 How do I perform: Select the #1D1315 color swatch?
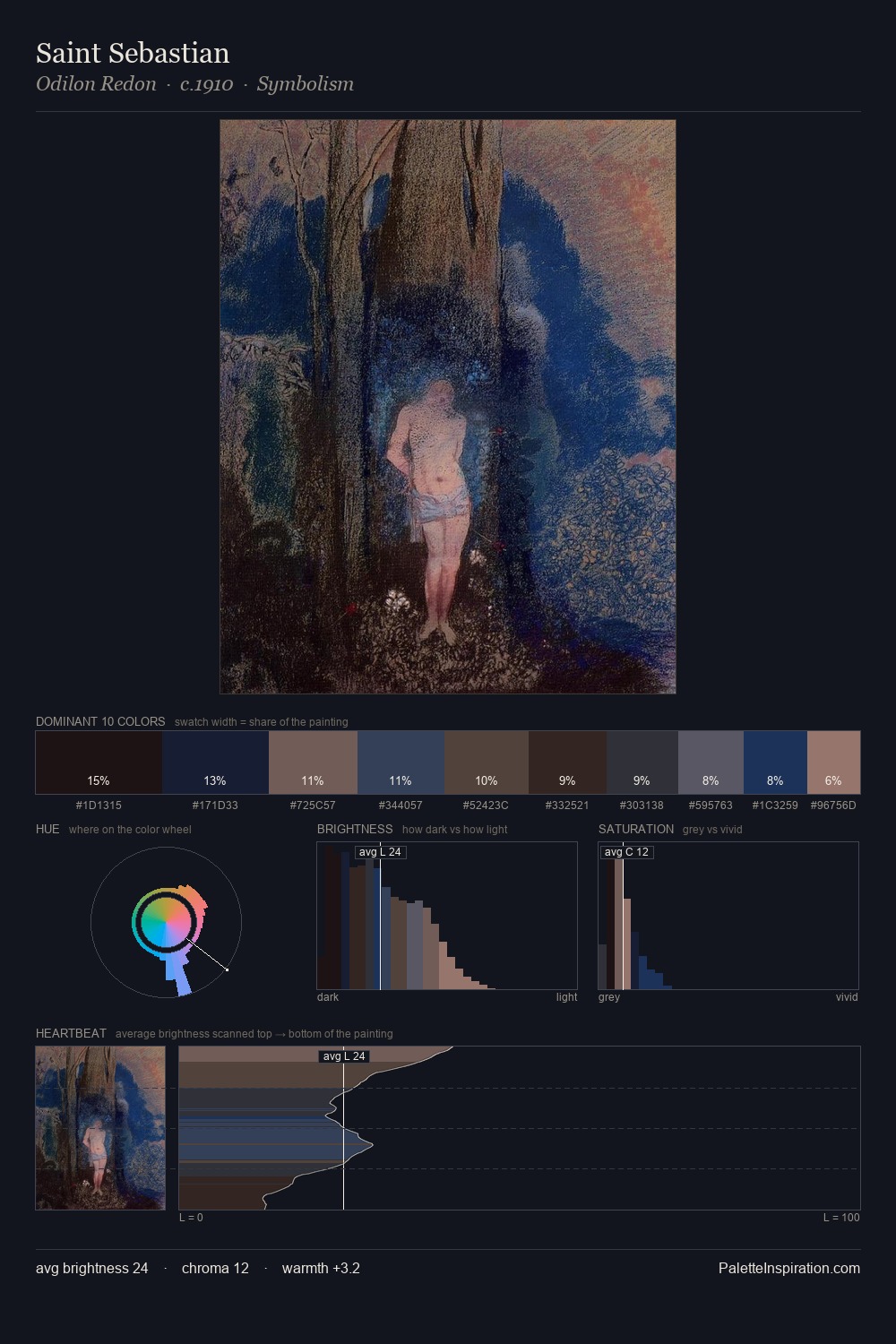tap(99, 762)
